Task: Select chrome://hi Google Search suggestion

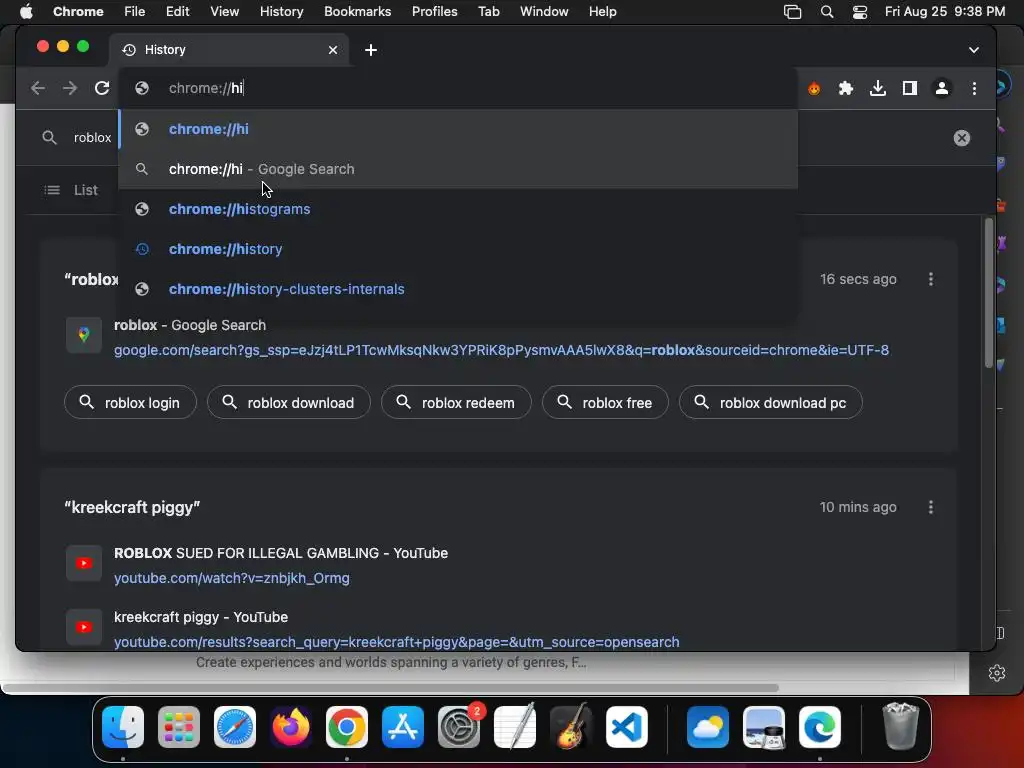Action: point(458,169)
